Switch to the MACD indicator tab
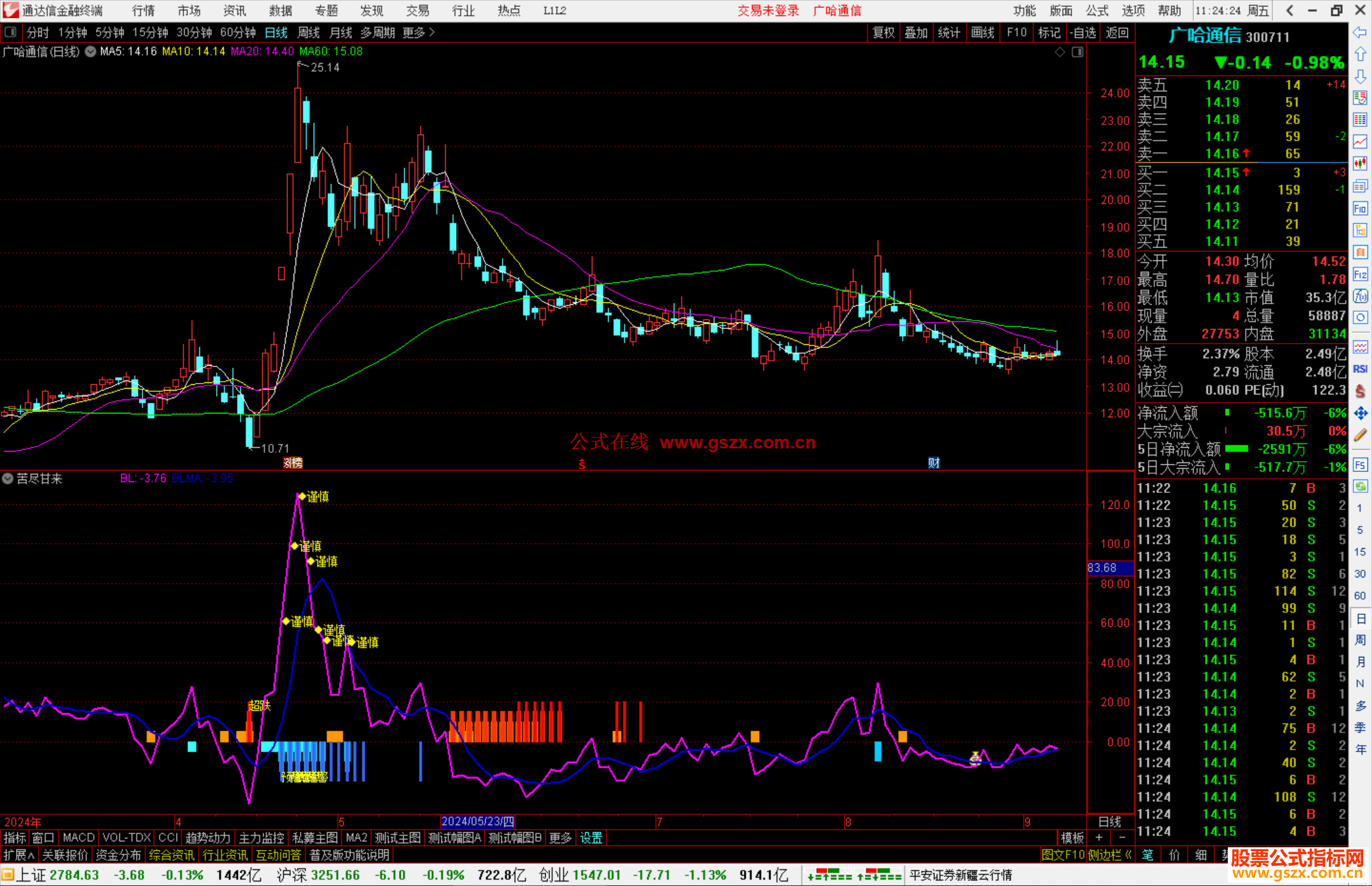Screen dimensions: 1372x886 [79, 838]
